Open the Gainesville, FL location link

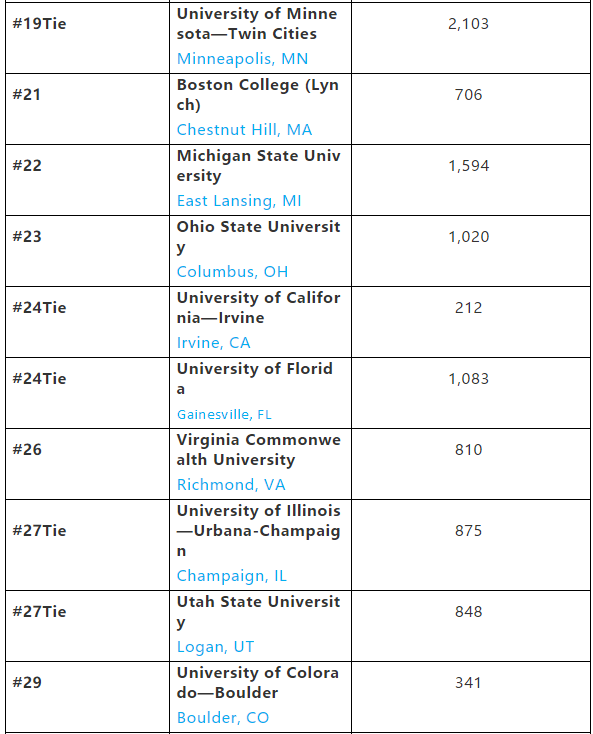coord(224,414)
